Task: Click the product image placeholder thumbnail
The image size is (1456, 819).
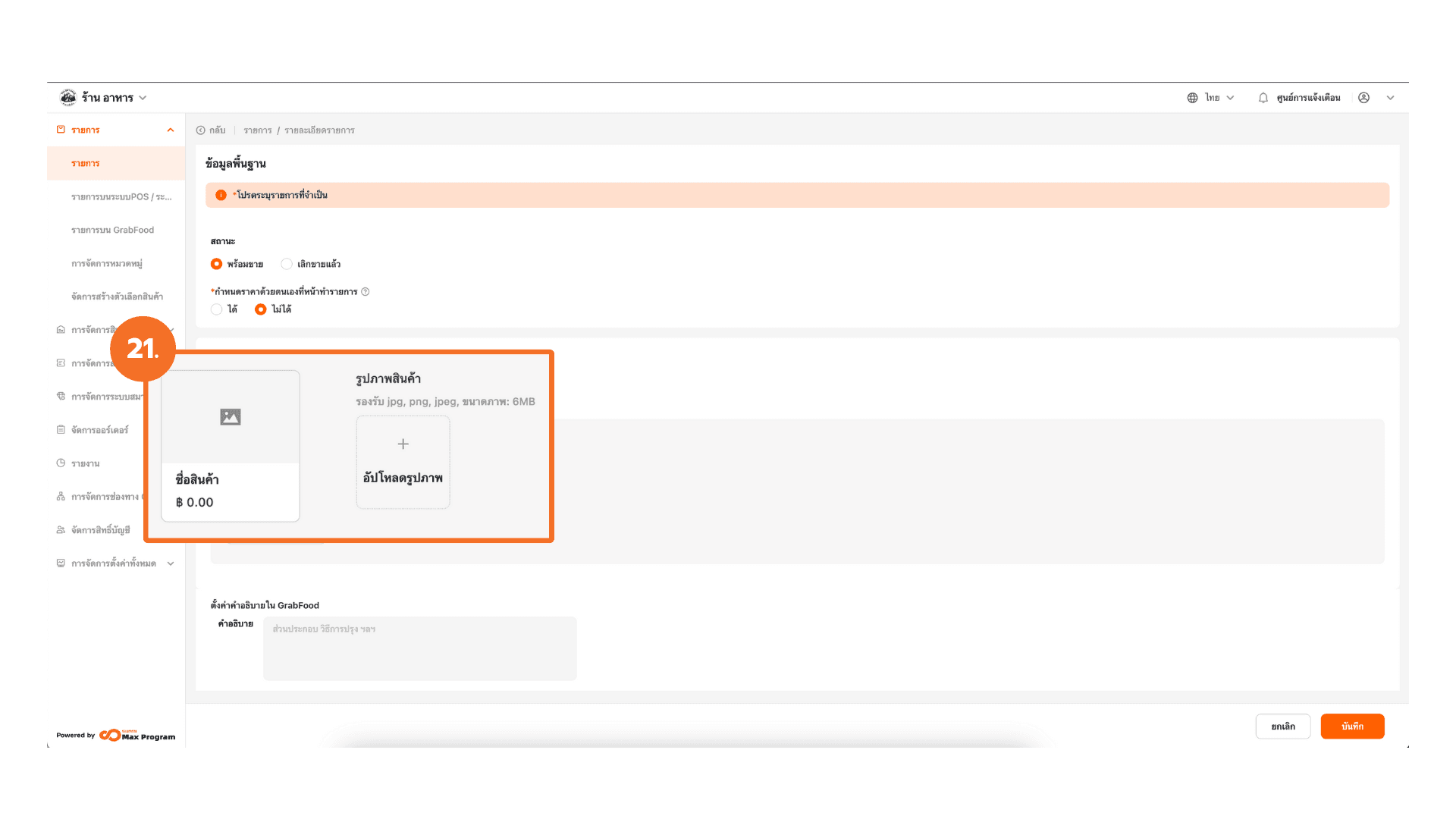Action: (x=231, y=417)
